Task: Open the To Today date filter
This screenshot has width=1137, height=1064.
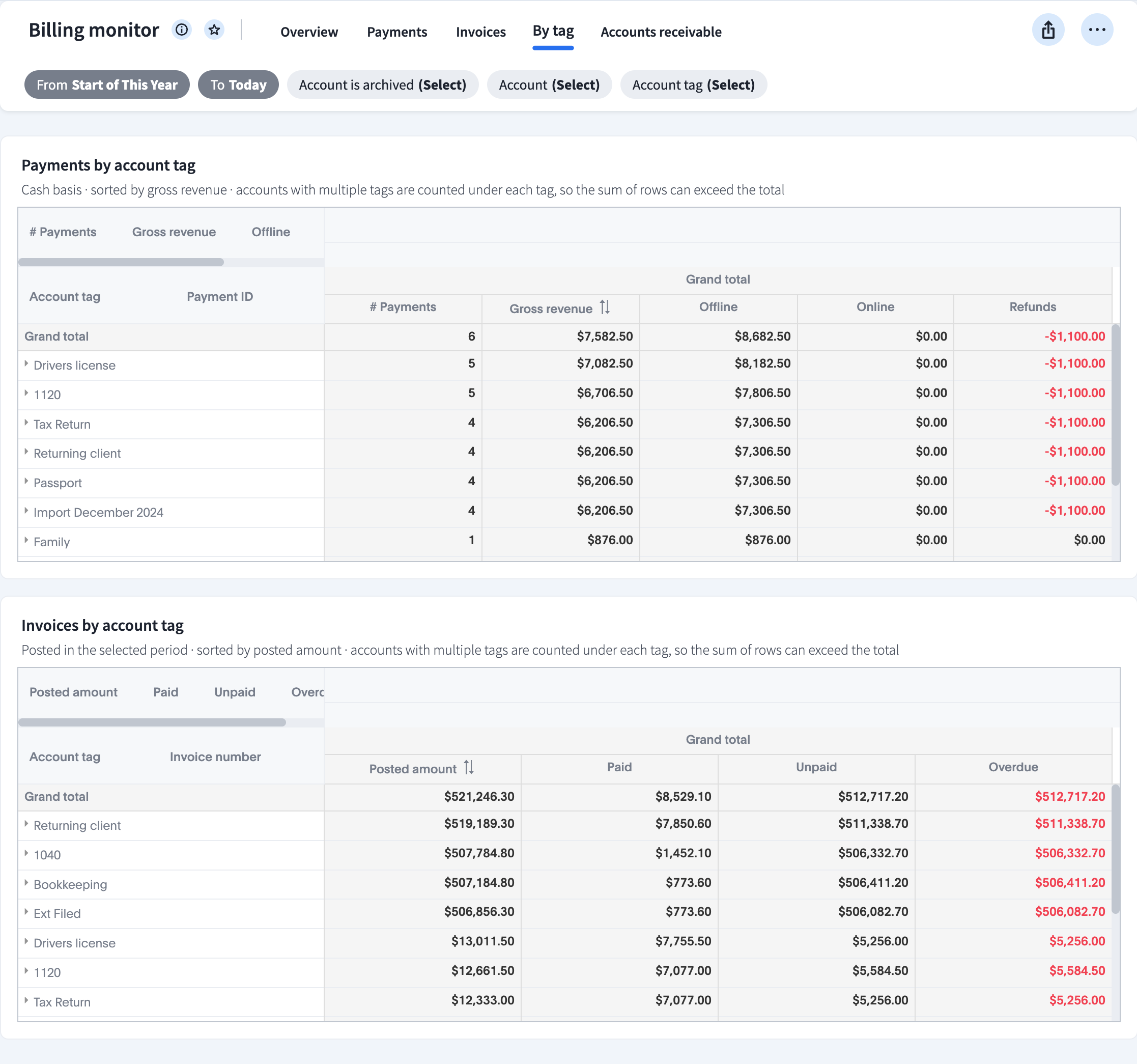Action: point(238,85)
